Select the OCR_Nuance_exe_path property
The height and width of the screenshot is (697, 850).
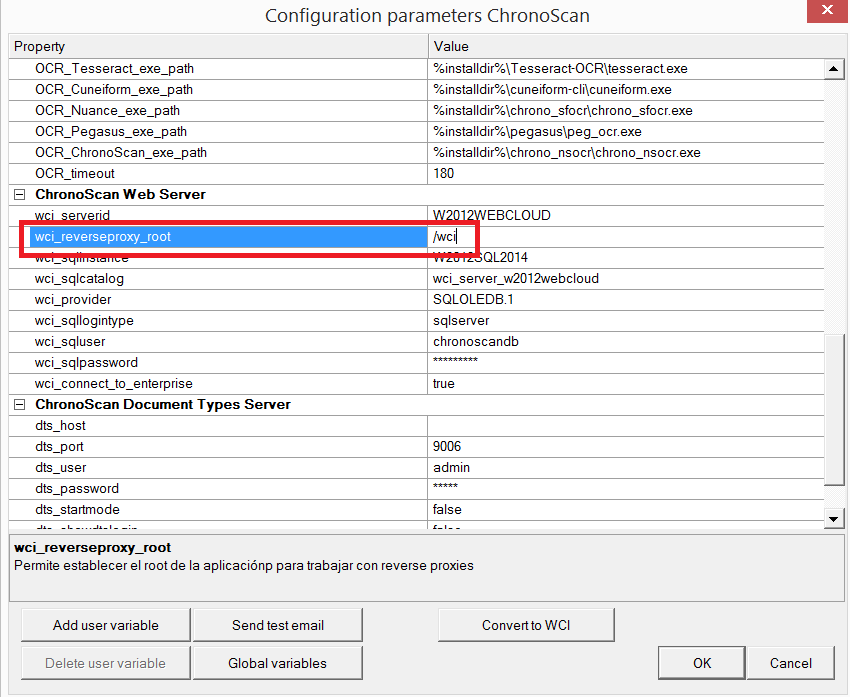tap(107, 111)
